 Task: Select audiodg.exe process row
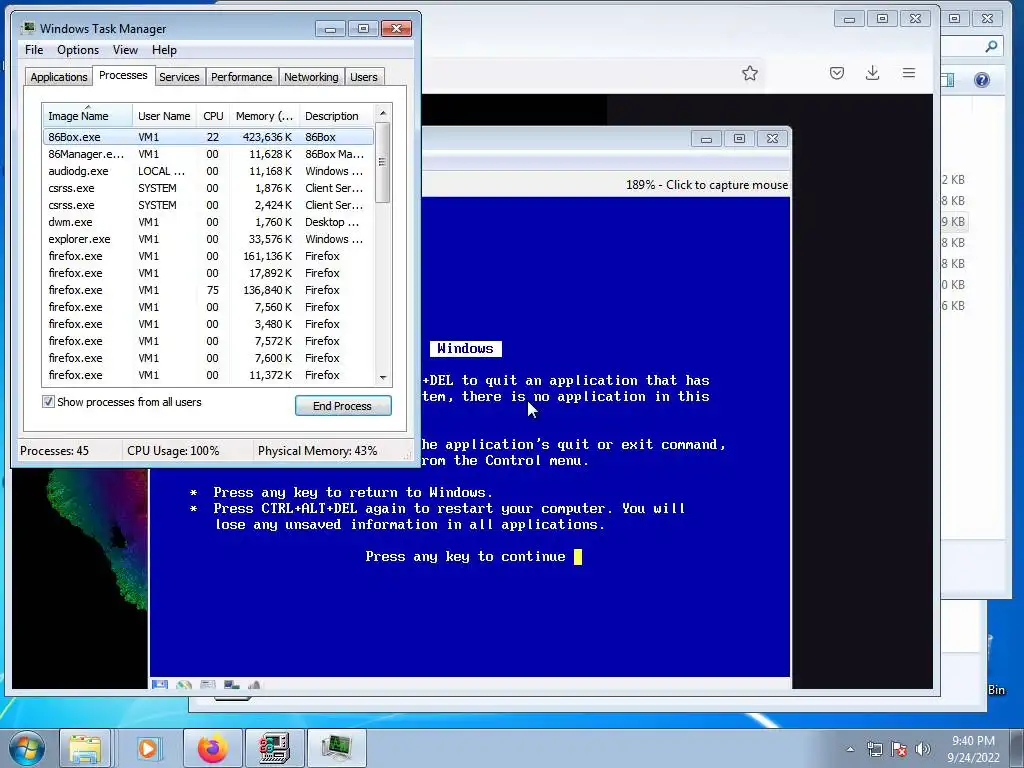208,171
